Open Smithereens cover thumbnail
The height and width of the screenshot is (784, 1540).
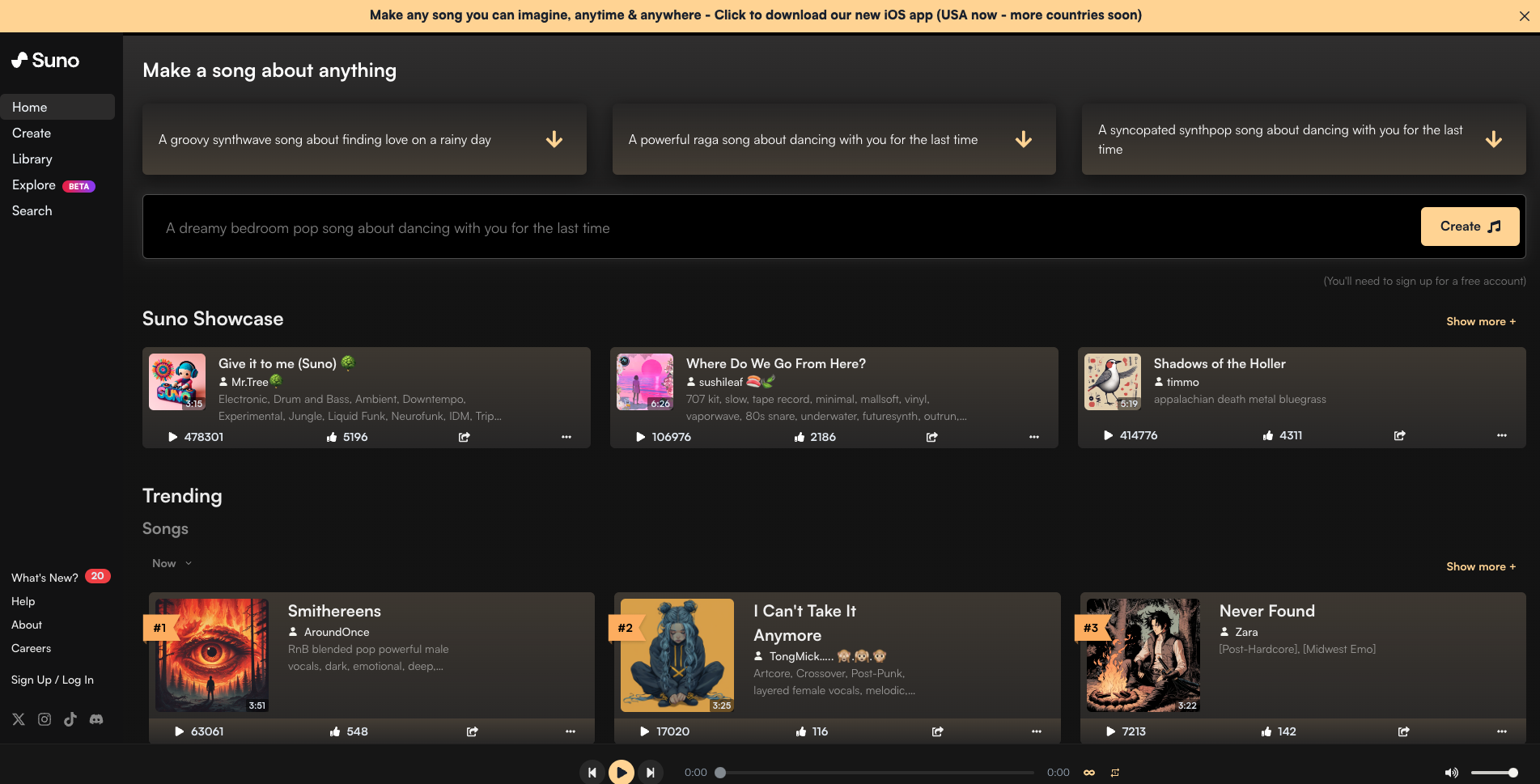[212, 655]
